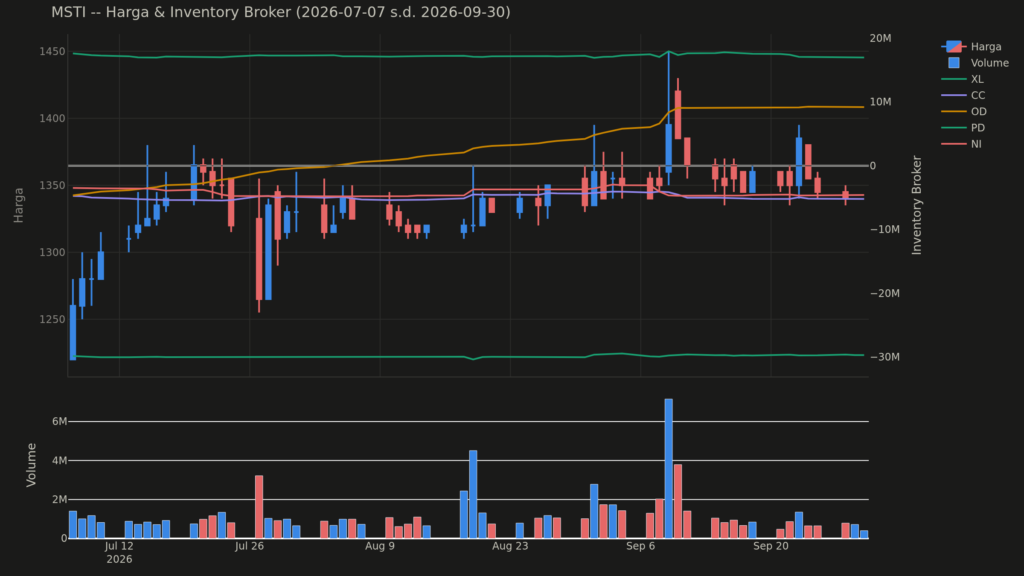The height and width of the screenshot is (576, 1024).
Task: Click the −30M inventory axis label
Action: point(885,357)
